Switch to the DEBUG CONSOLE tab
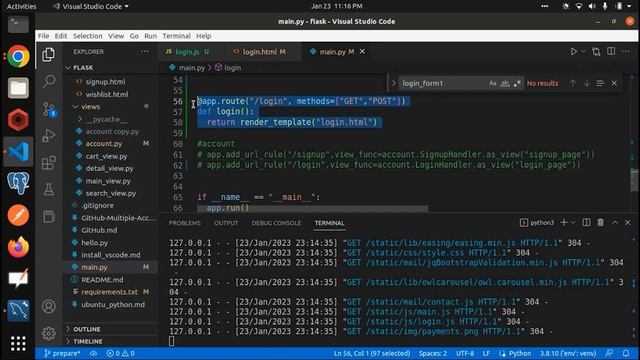Image resolution: width=640 pixels, height=360 pixels. tap(276, 223)
